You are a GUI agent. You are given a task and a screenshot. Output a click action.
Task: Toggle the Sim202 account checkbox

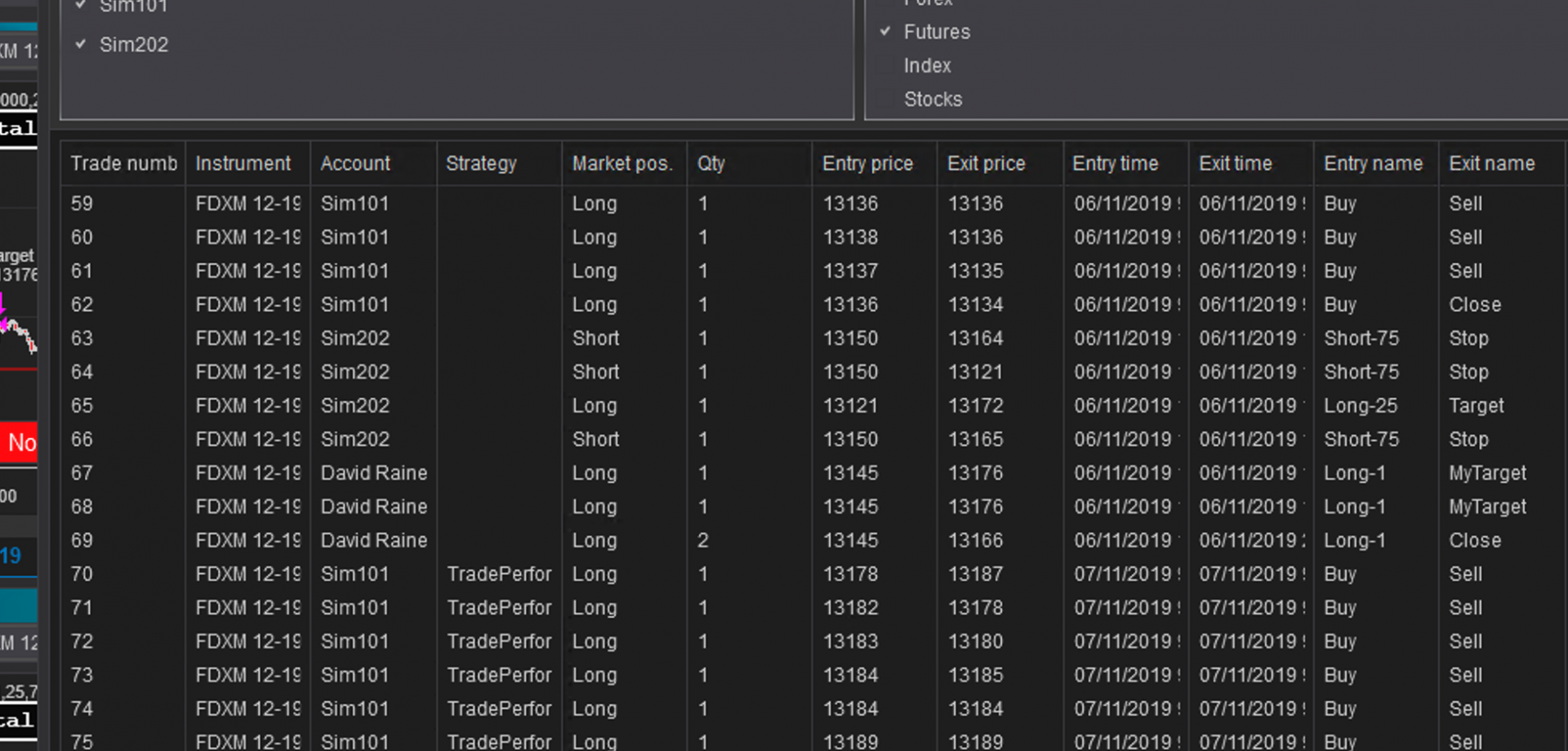click(80, 44)
